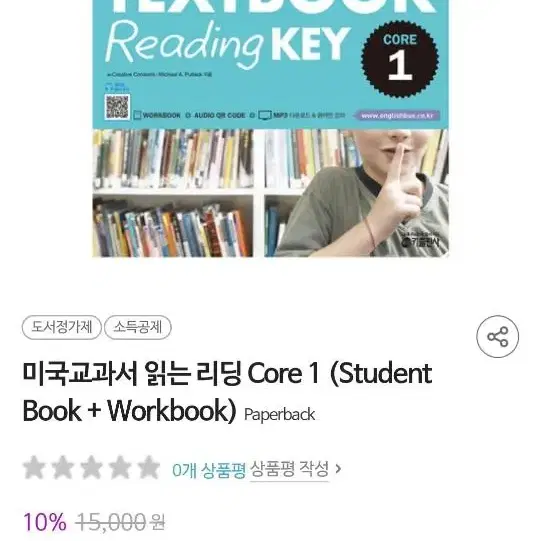Select the 도서정가제 tag
Viewport: 541px width, 541px height.
(x=62, y=327)
